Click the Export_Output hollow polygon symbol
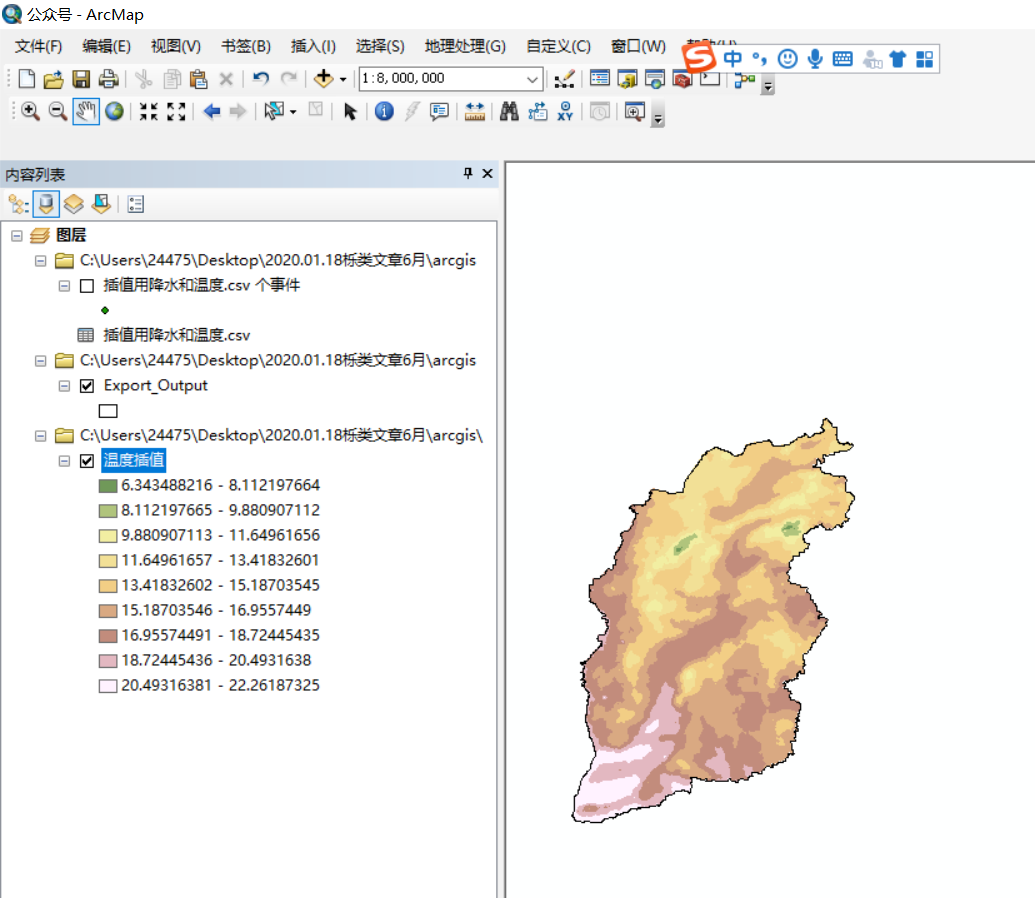1035x898 pixels. click(108, 411)
